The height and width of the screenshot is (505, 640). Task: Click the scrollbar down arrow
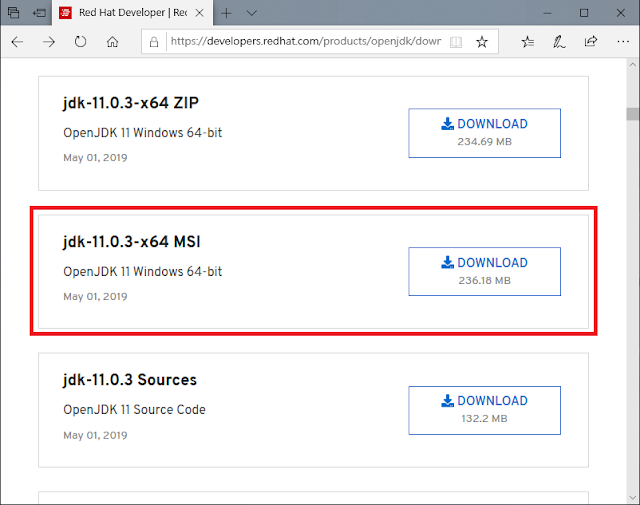pos(633,498)
